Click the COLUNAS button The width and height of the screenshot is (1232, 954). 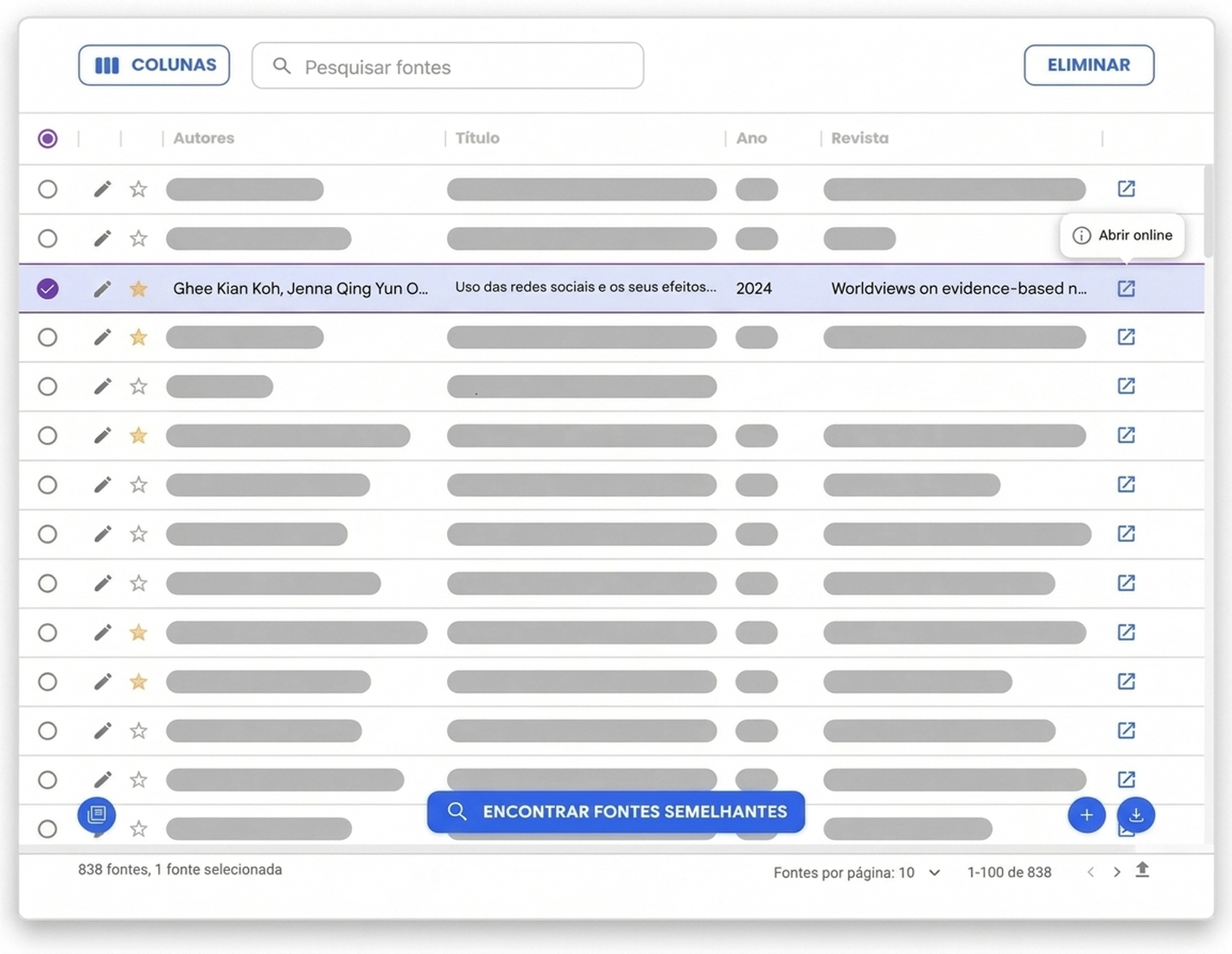coord(154,66)
